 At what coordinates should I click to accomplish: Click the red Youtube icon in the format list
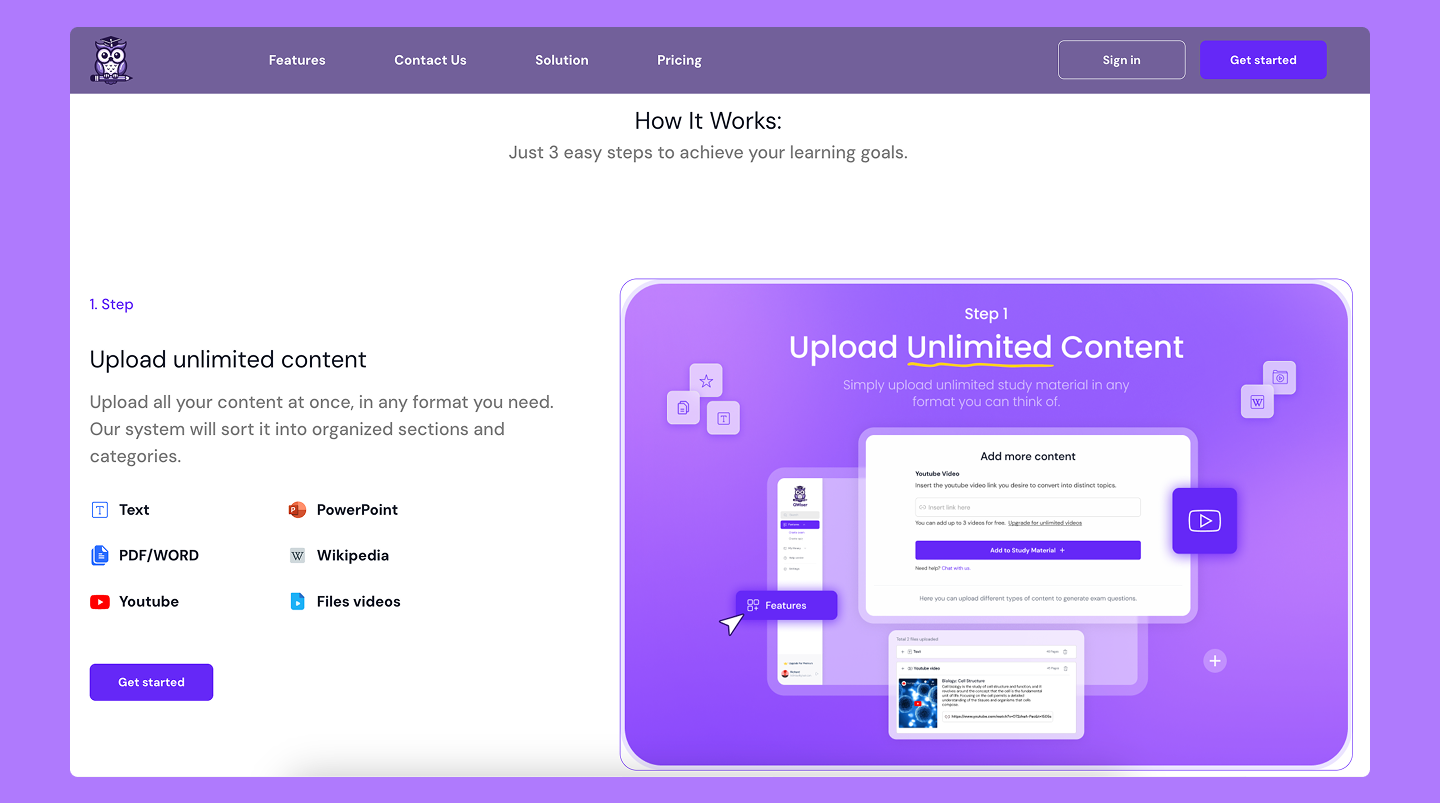coord(100,602)
